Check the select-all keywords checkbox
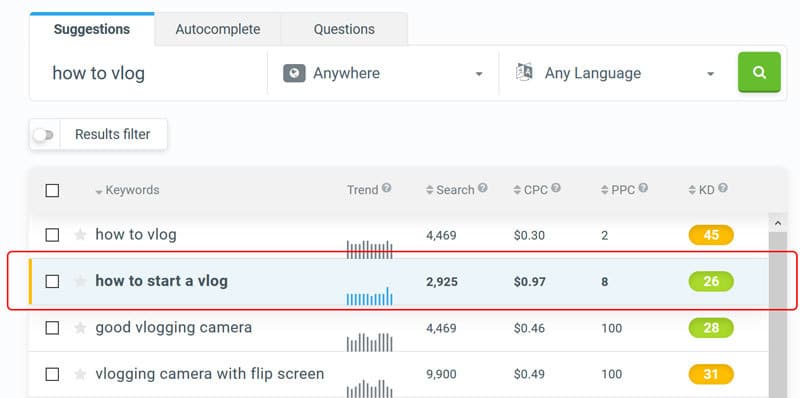The width and height of the screenshot is (800, 398). click(x=52, y=191)
